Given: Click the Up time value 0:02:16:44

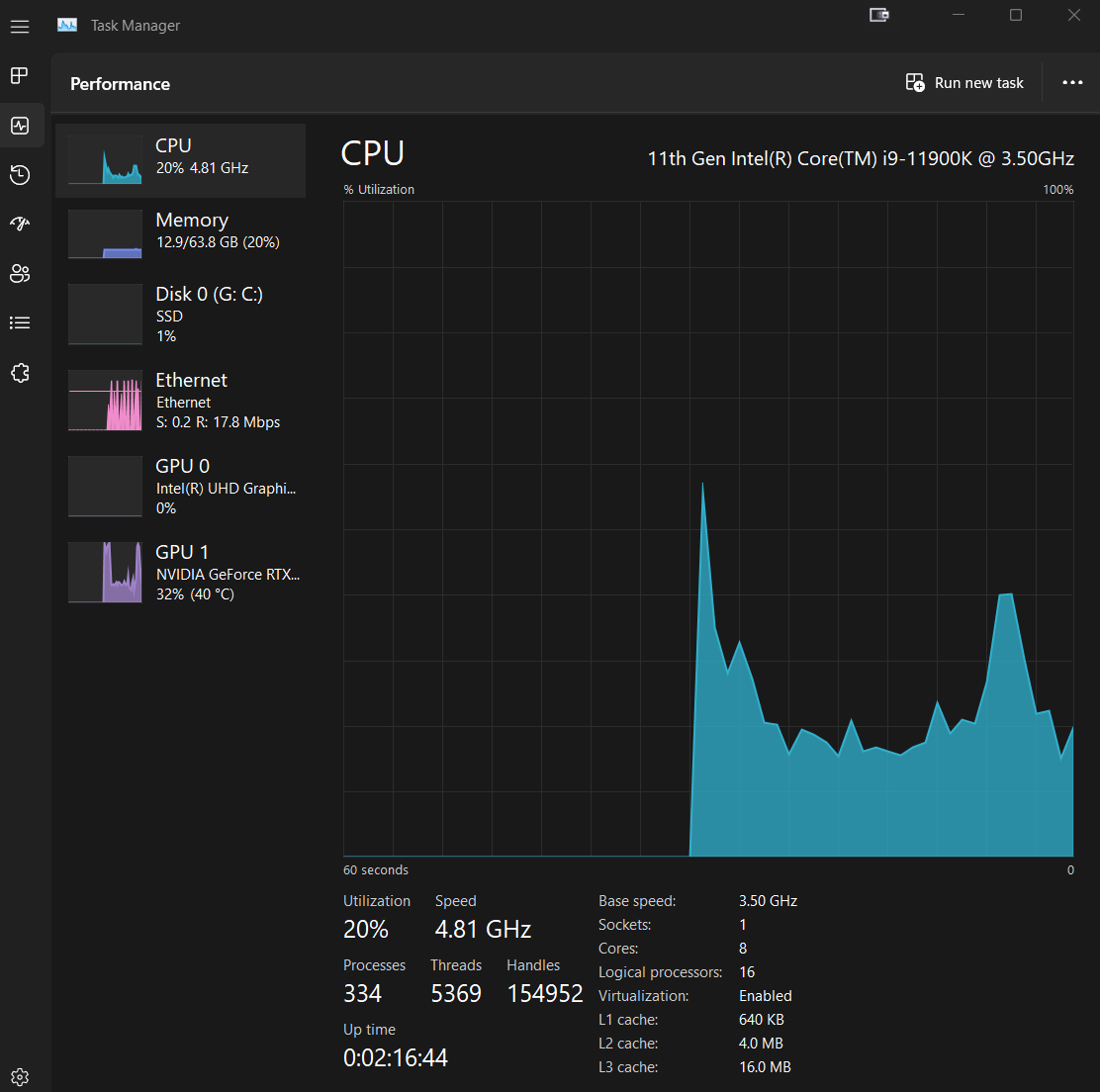Looking at the screenshot, I should 395,1057.
